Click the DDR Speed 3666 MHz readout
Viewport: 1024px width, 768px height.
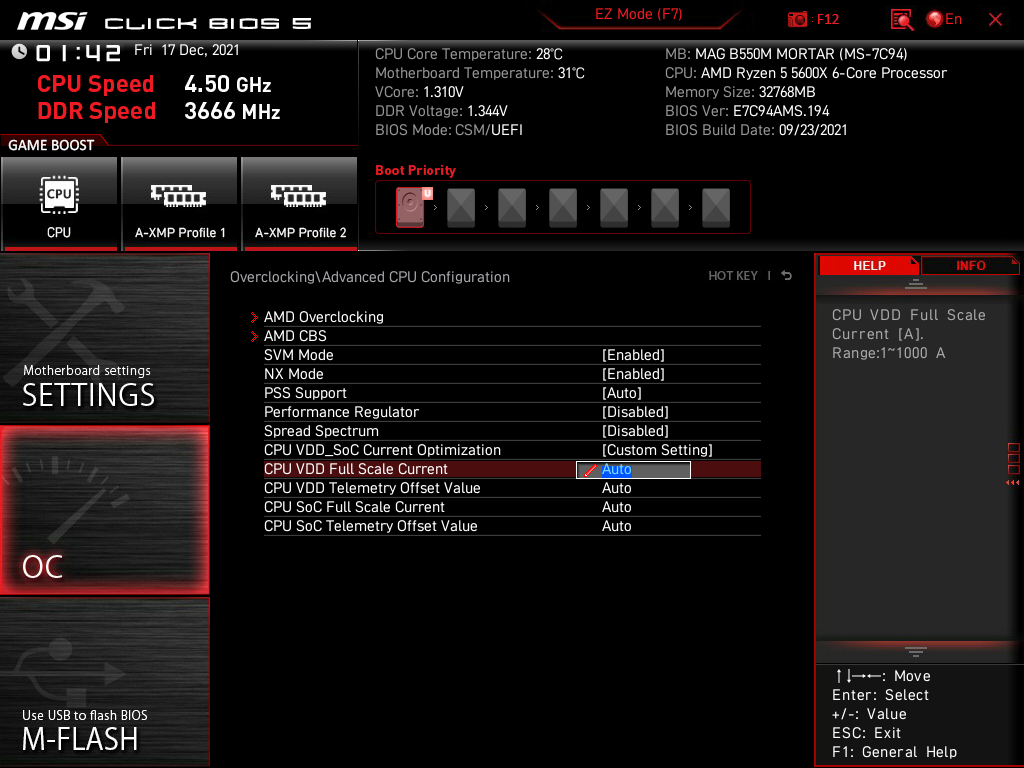159,111
